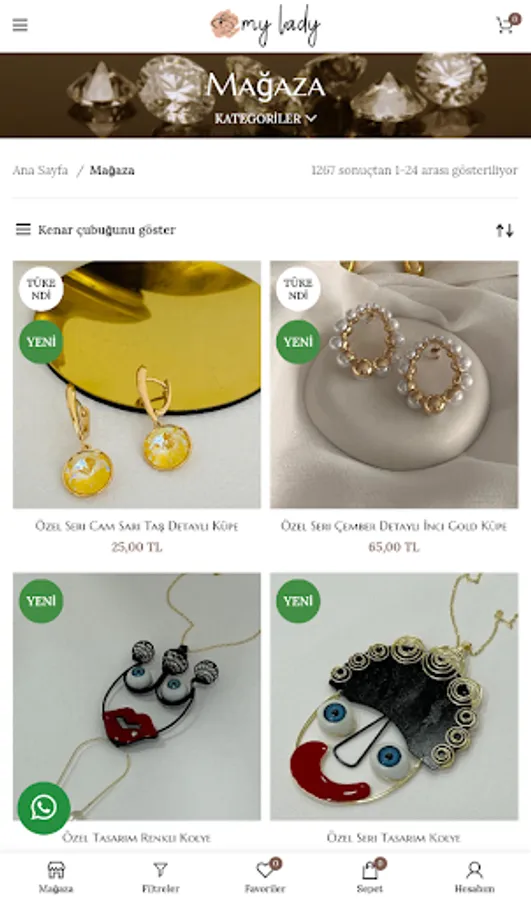Go to Ana Sayfa breadcrumb link

(x=40, y=170)
